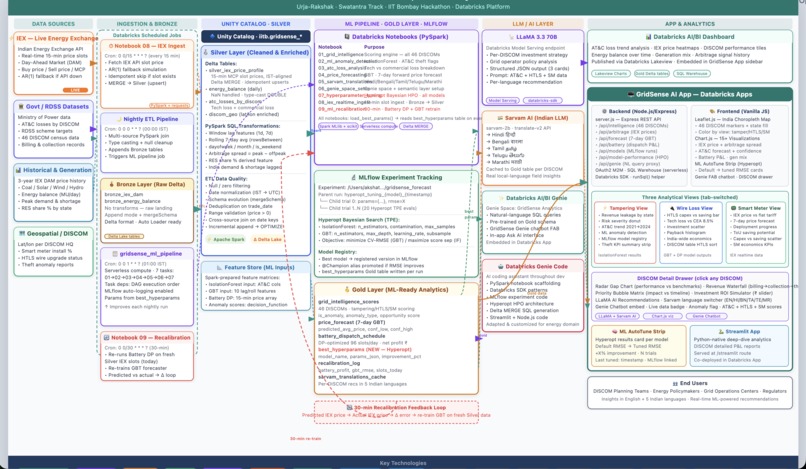Click the ML AutoTune Strip icon
This screenshot has width=806, height=469.
pyautogui.click(x=614, y=332)
